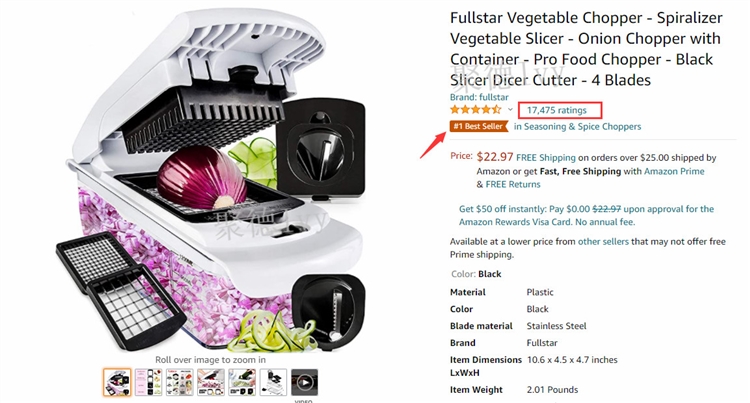Click the #1 Best Seller badge
Viewport: 750px width, 403px height.
click(479, 126)
